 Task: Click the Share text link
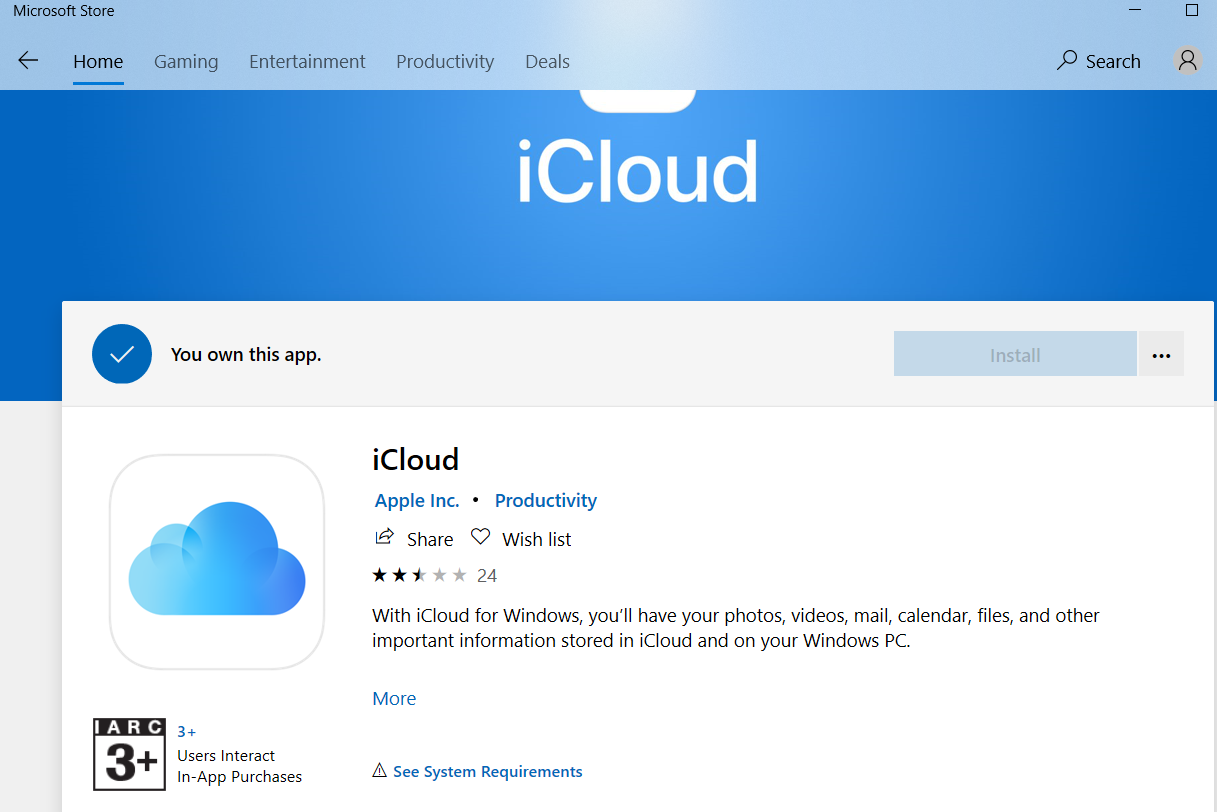[x=430, y=539]
